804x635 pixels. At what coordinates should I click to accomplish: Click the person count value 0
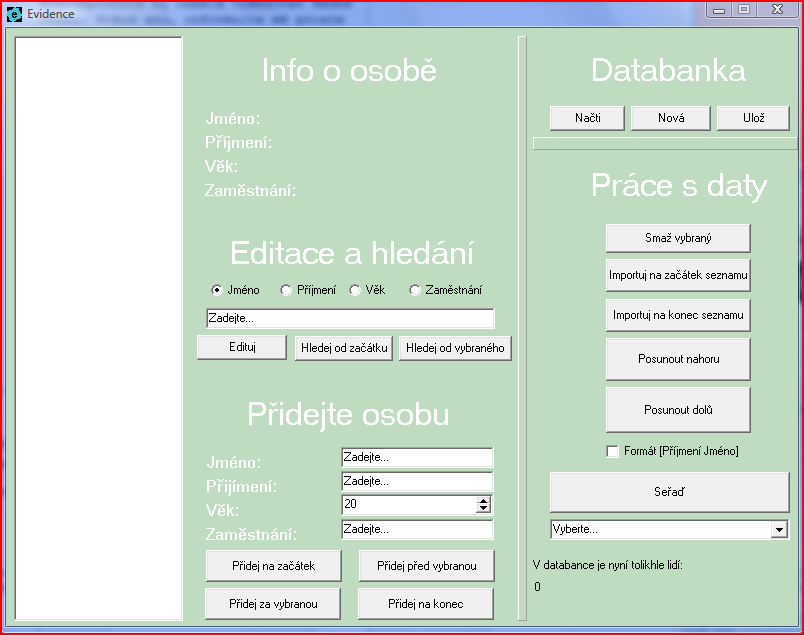(x=537, y=587)
